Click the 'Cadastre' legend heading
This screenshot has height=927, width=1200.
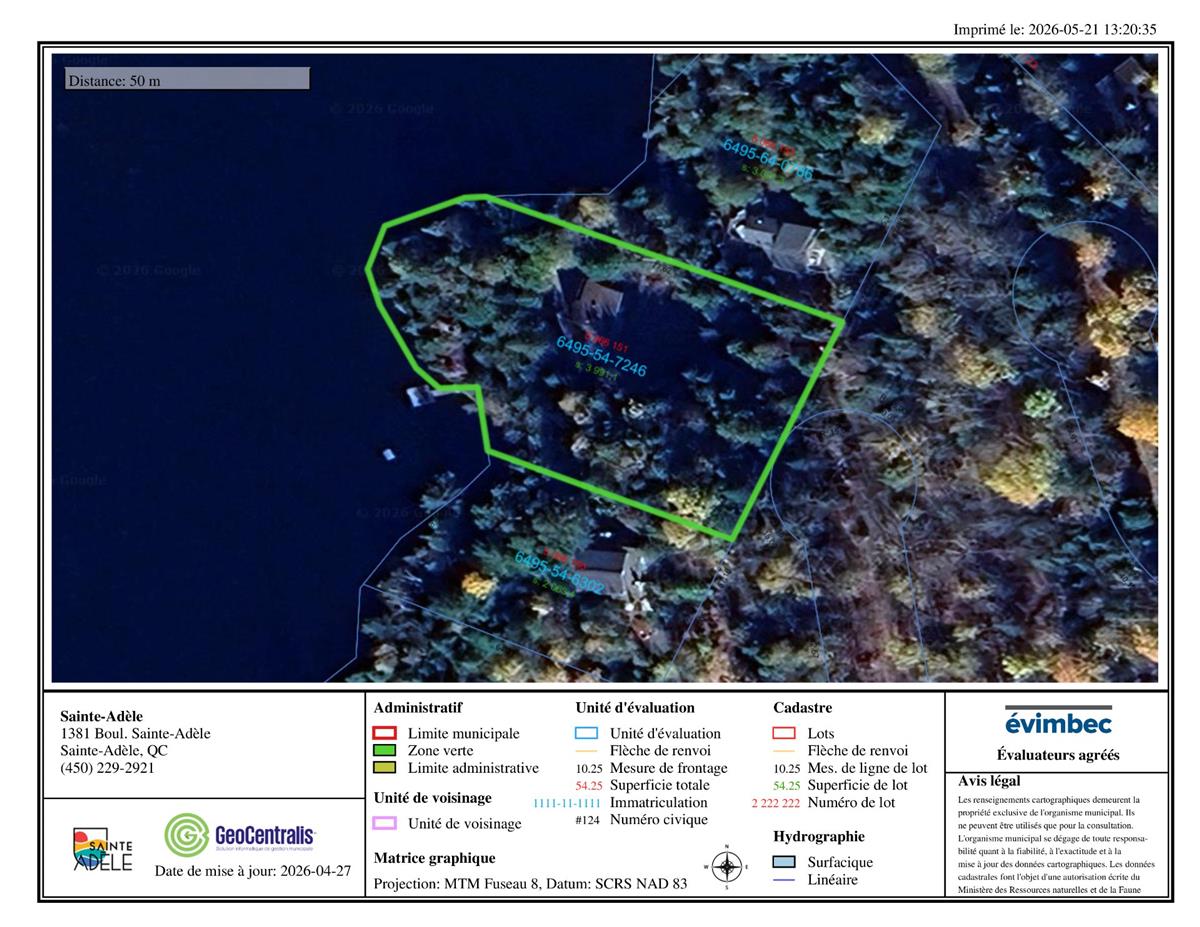pyautogui.click(x=803, y=708)
